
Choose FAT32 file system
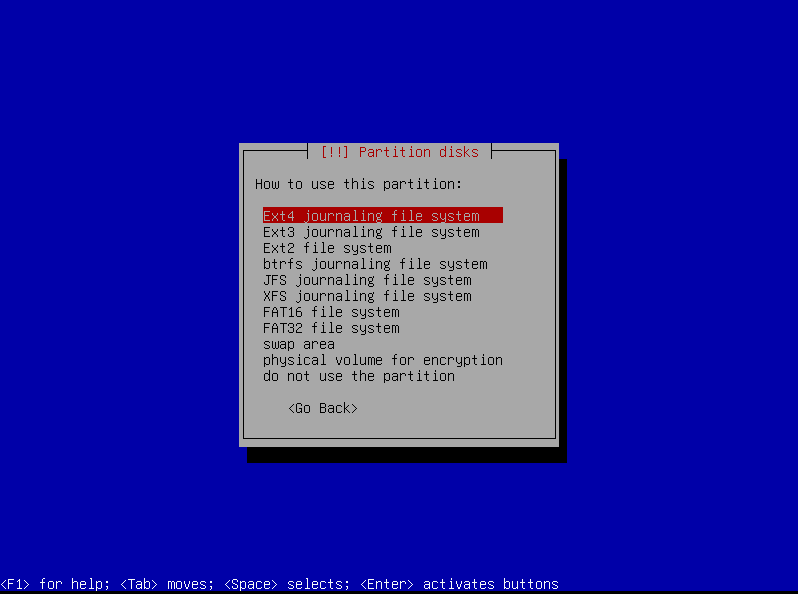331,328
